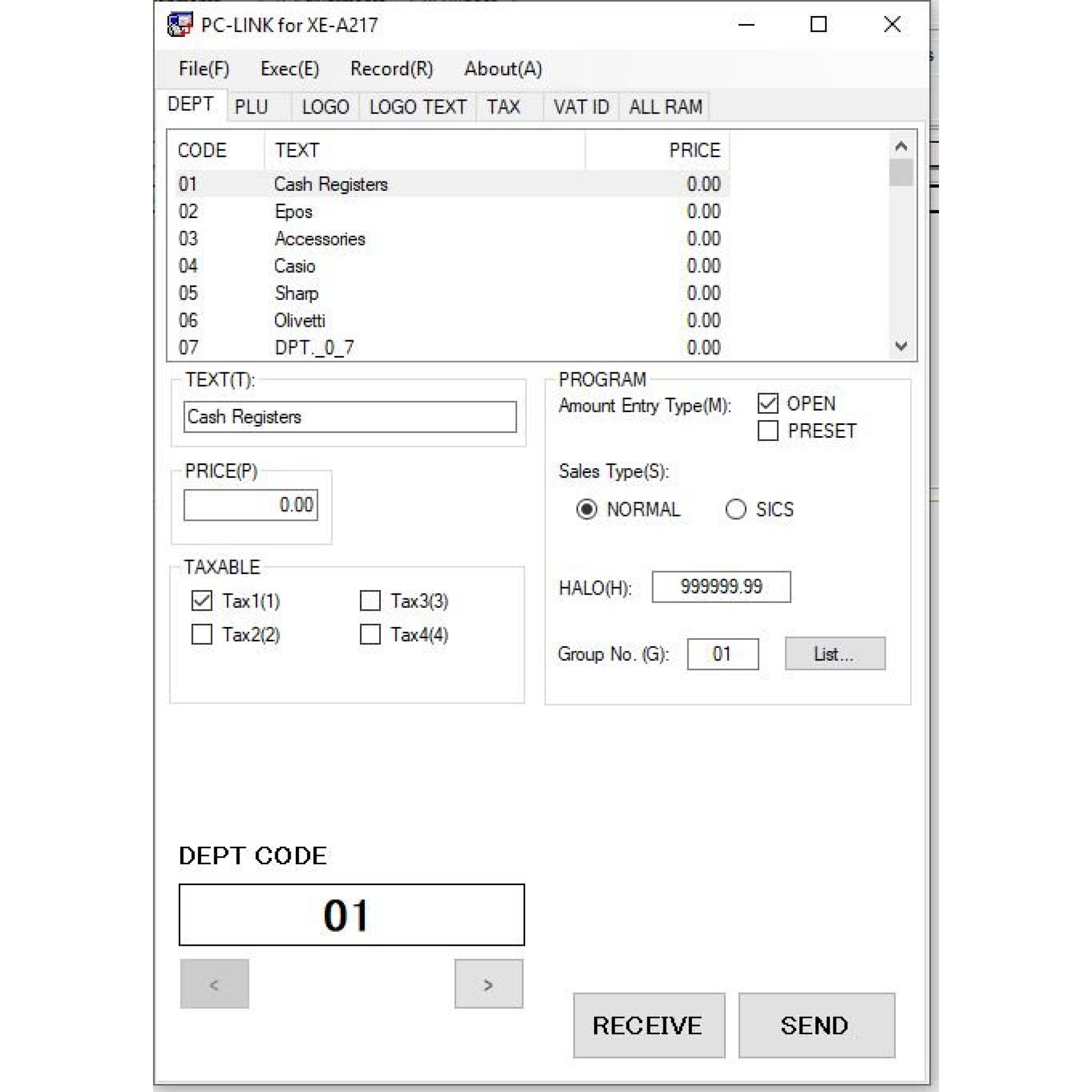Switch to the LOGO tab
Image resolution: width=1092 pixels, height=1092 pixels.
[326, 107]
